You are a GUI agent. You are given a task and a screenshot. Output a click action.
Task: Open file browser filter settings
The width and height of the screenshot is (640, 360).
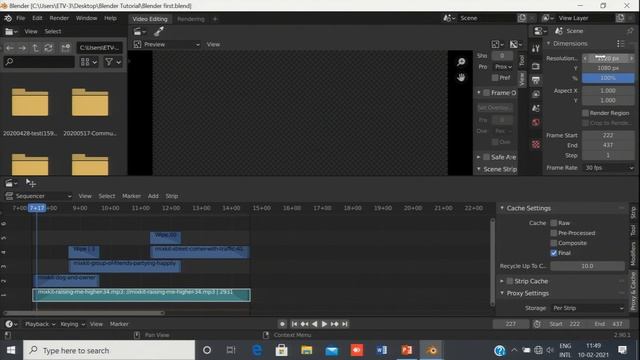[x=113, y=62]
